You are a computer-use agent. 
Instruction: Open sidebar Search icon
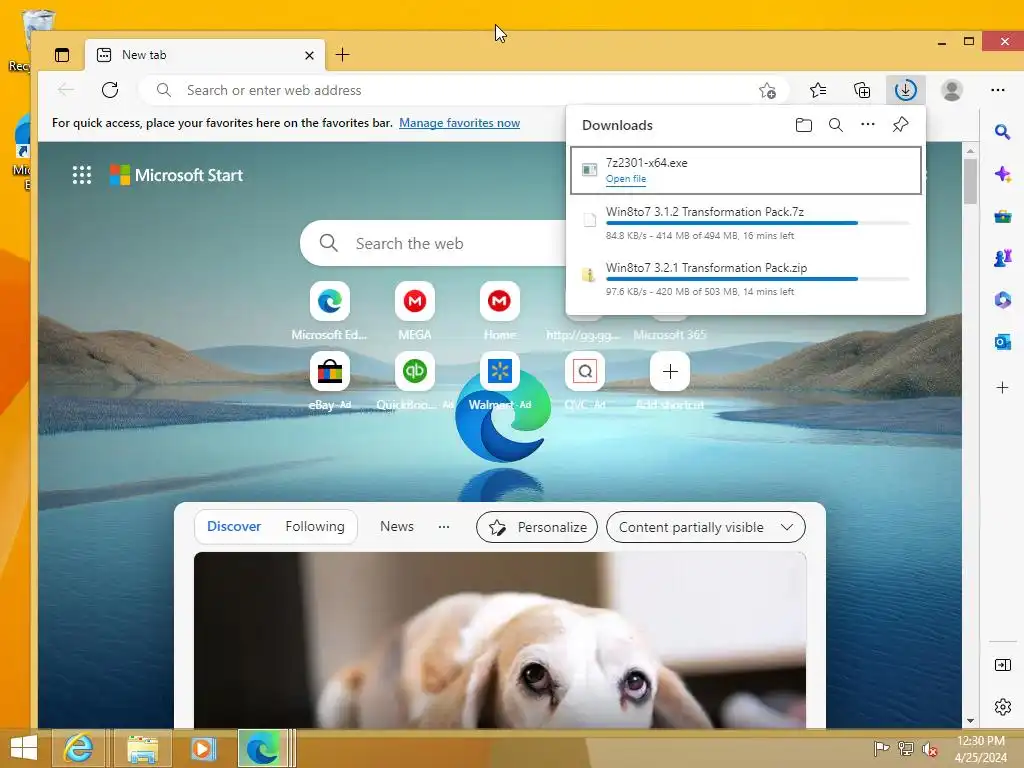click(x=1002, y=132)
